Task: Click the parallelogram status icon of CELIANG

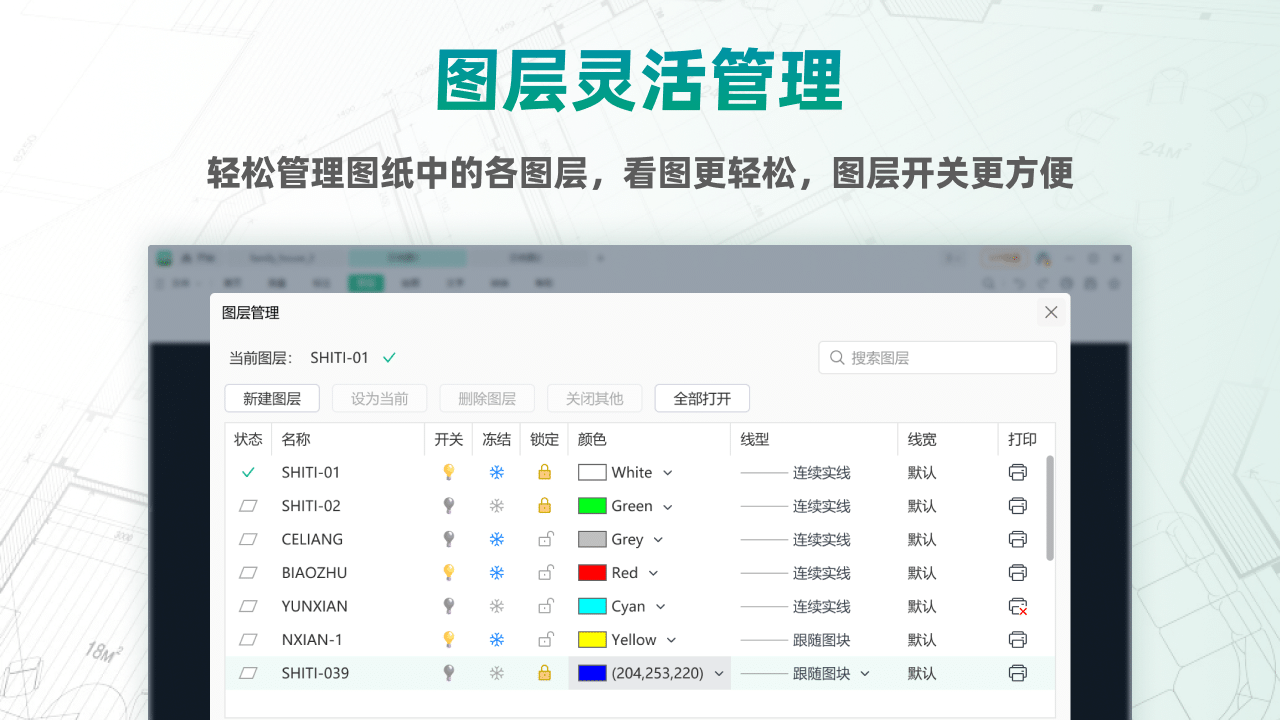Action: click(247, 539)
